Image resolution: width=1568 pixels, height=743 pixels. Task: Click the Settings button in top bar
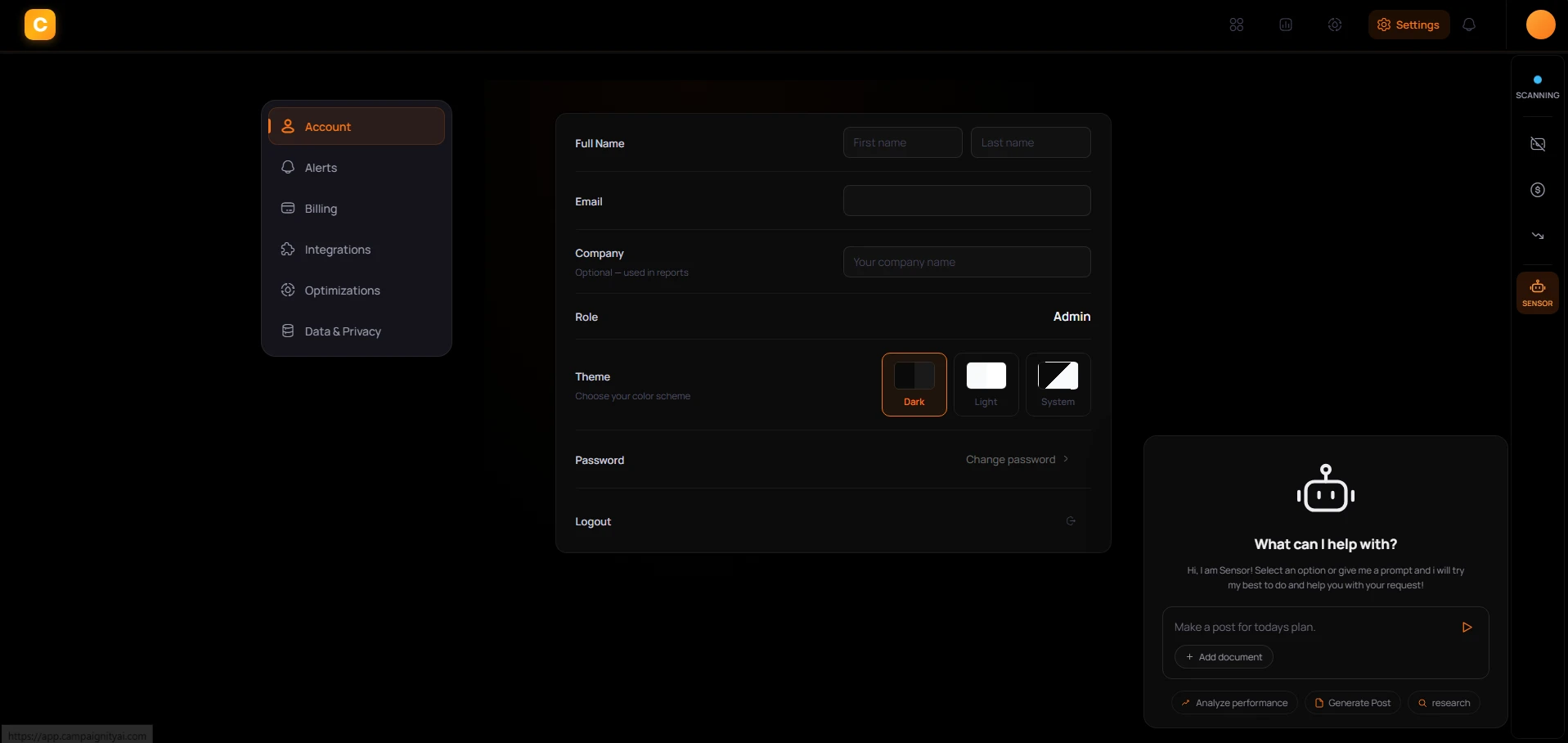click(x=1409, y=25)
